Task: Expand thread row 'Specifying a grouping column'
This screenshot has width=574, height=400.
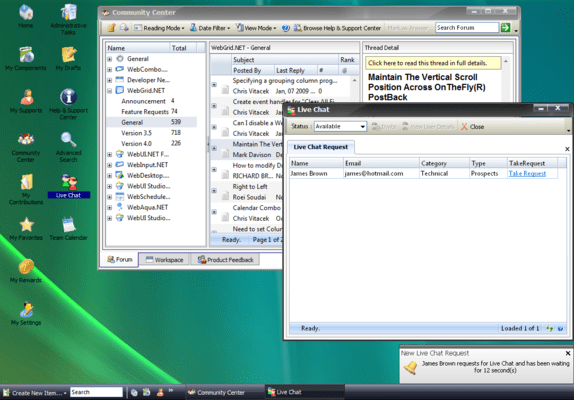Action: coord(215,85)
